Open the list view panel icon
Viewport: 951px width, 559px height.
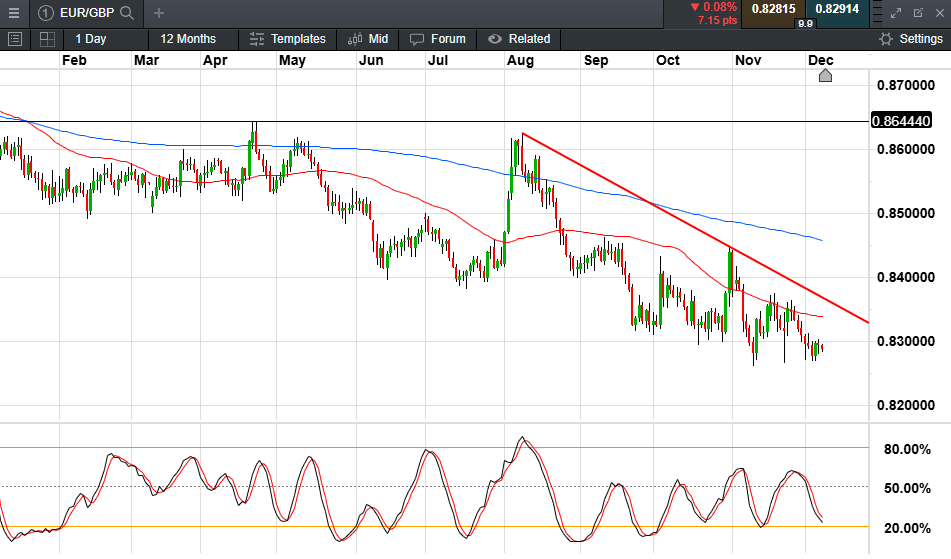tap(15, 39)
